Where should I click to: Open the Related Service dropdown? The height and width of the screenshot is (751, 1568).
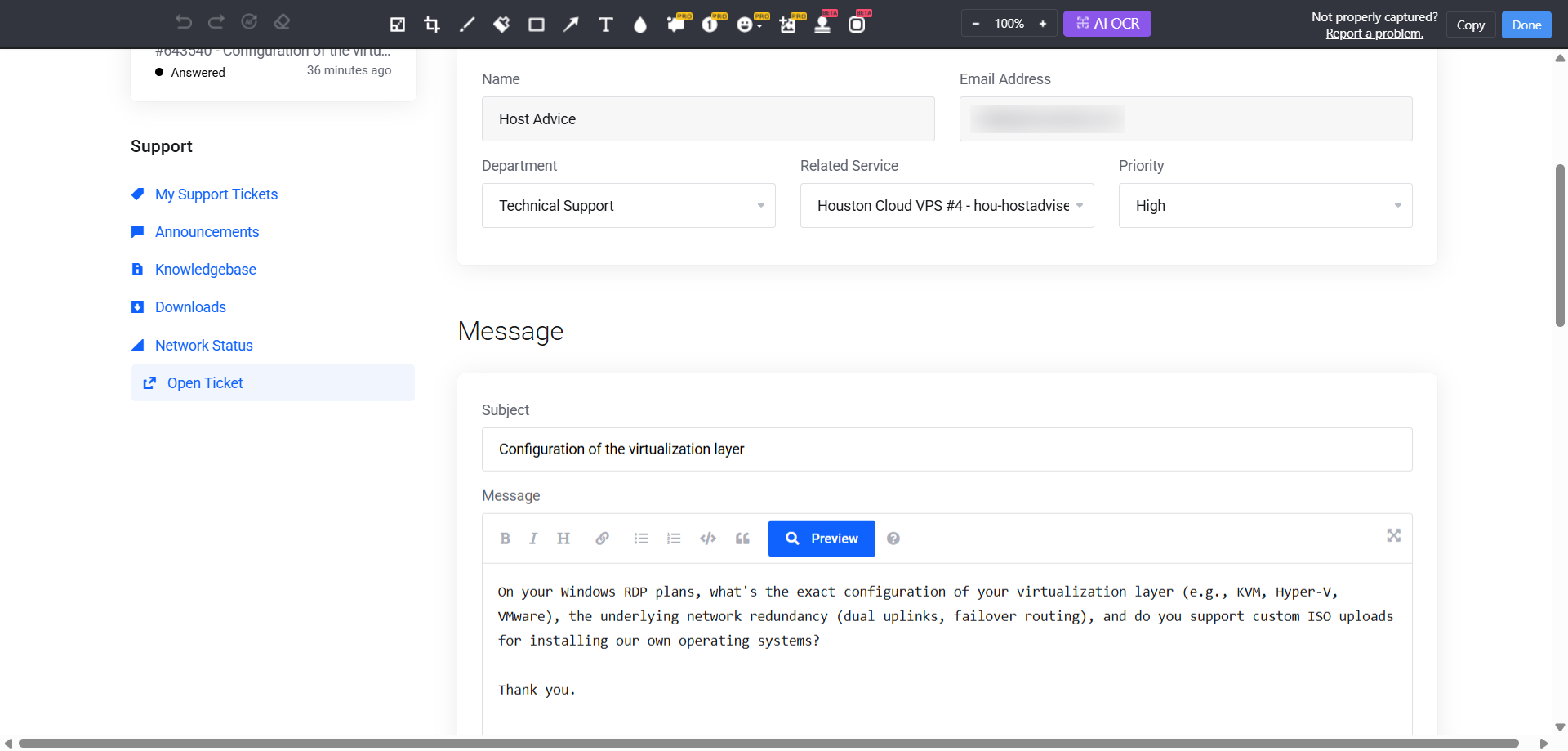click(x=947, y=206)
